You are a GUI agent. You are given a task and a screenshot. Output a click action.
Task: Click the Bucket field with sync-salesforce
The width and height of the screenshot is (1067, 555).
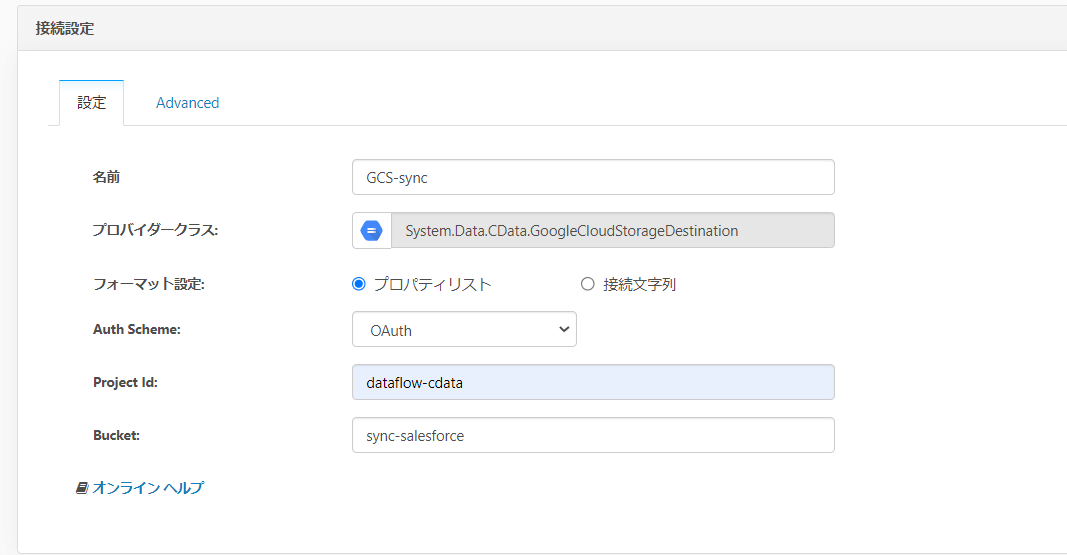tap(593, 435)
